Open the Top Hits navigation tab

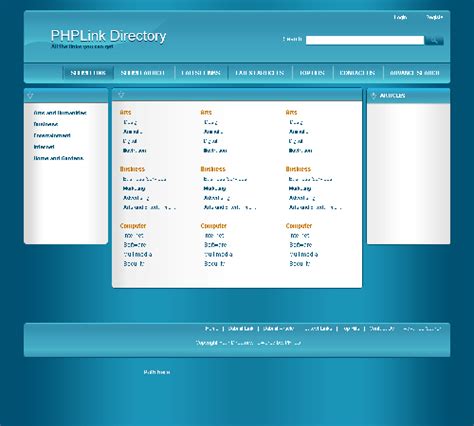coord(312,73)
